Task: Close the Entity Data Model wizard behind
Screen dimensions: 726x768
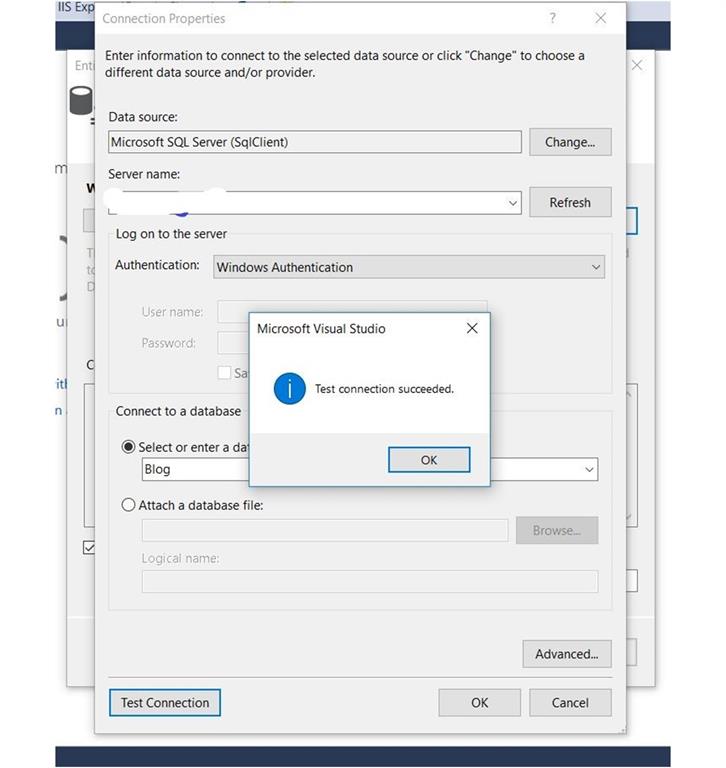Action: [637, 65]
